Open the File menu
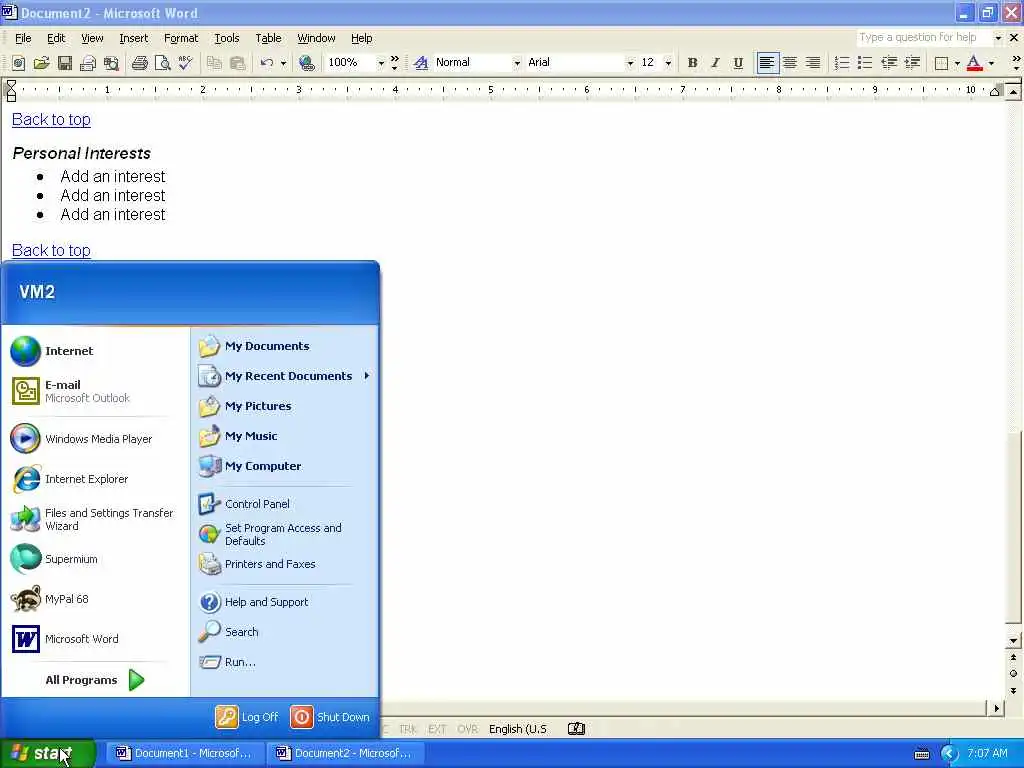This screenshot has width=1024, height=768. [x=23, y=38]
